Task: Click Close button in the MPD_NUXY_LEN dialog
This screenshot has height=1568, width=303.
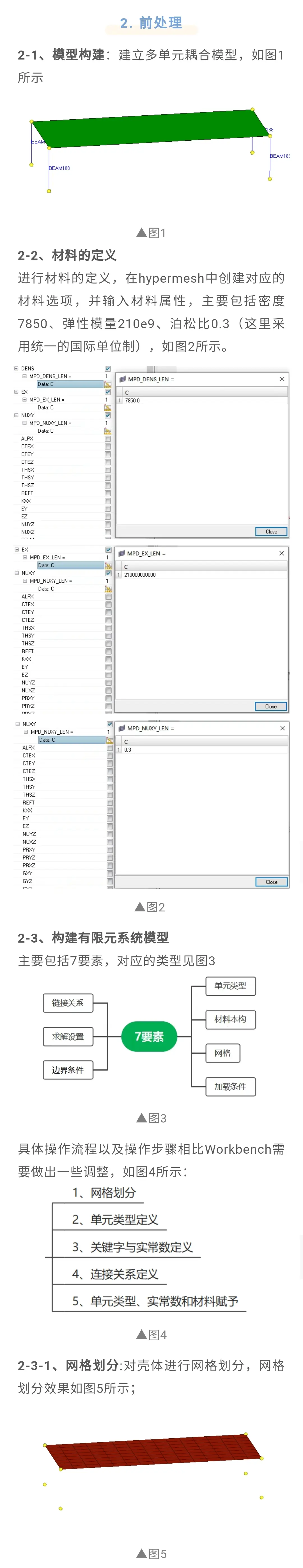Action: 271,882
